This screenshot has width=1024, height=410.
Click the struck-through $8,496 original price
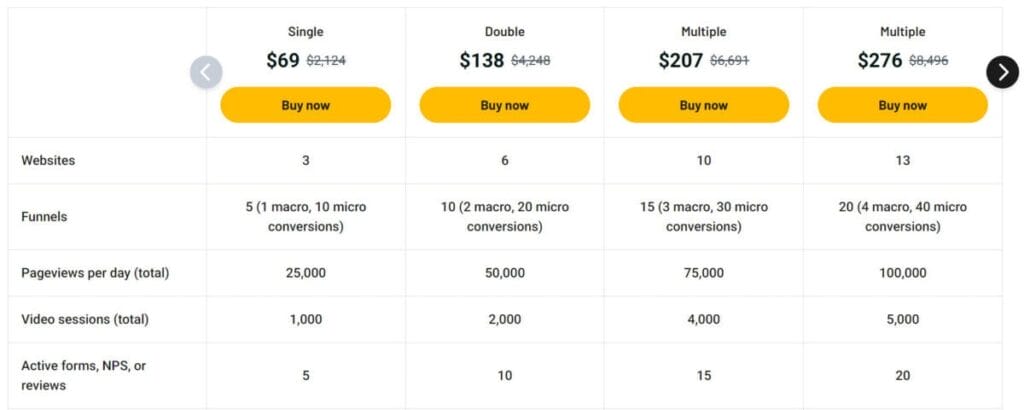point(929,61)
